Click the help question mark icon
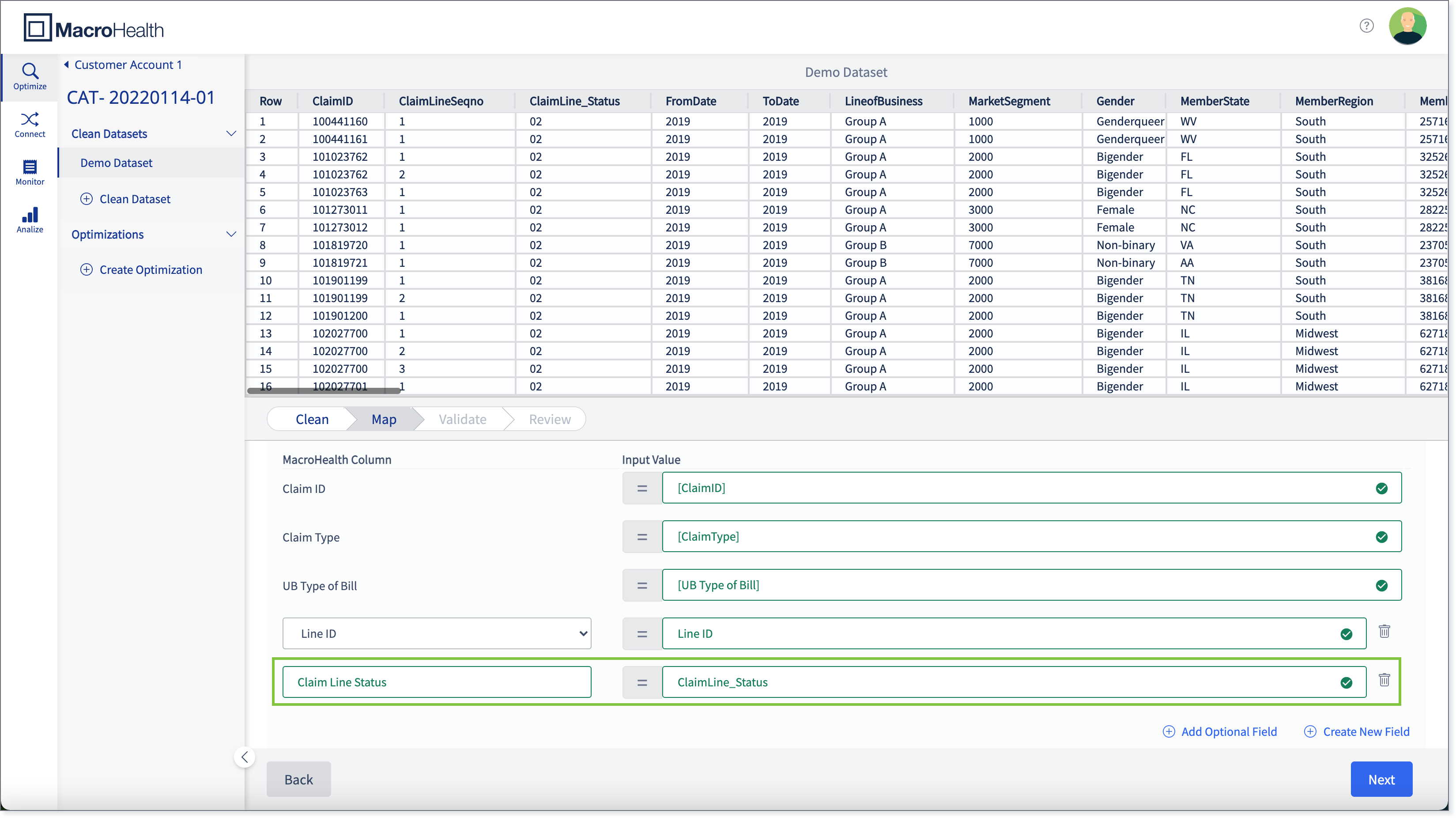The height and width of the screenshot is (818, 1456). coord(1366,26)
